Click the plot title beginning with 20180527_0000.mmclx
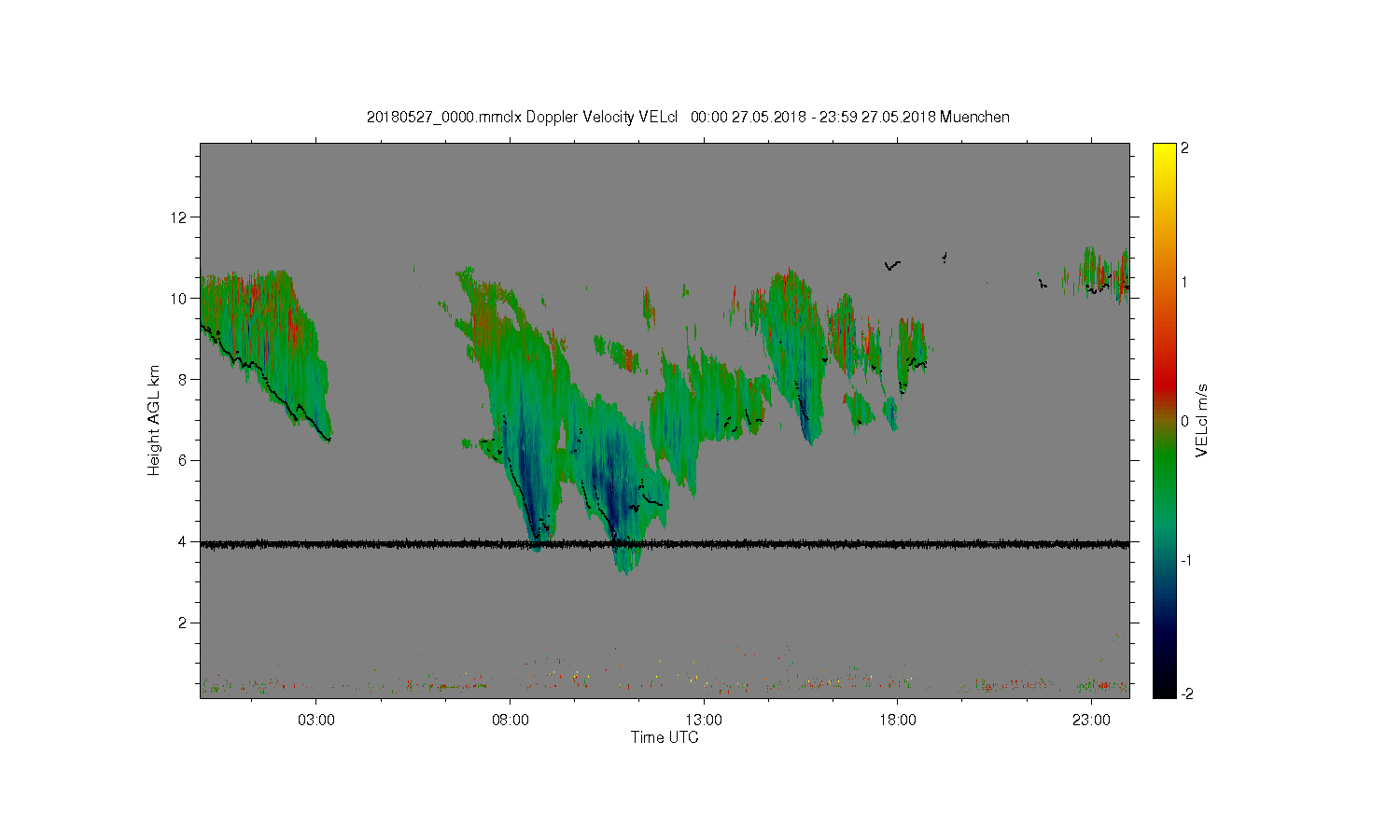This screenshot has width=1400, height=840. [x=688, y=117]
